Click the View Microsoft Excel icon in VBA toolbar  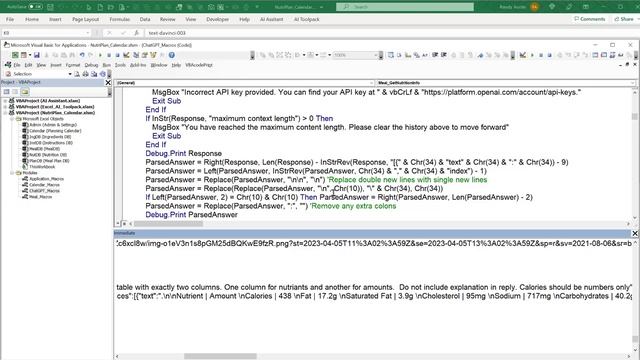pos(15,55)
